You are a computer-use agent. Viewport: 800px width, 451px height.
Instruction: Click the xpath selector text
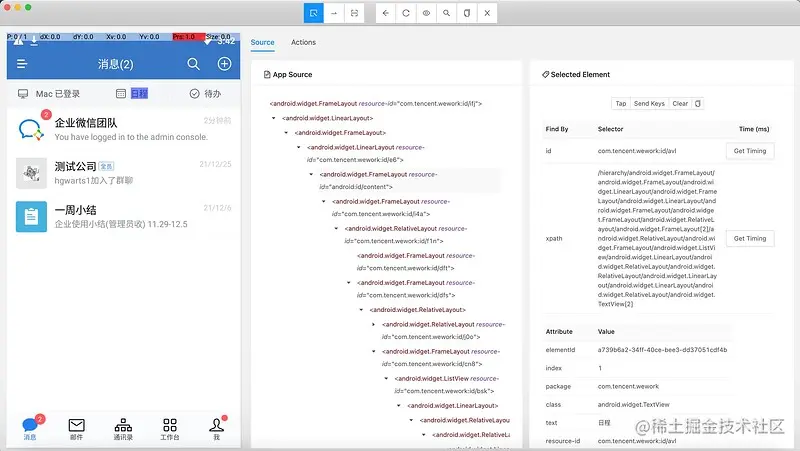pos(657,238)
